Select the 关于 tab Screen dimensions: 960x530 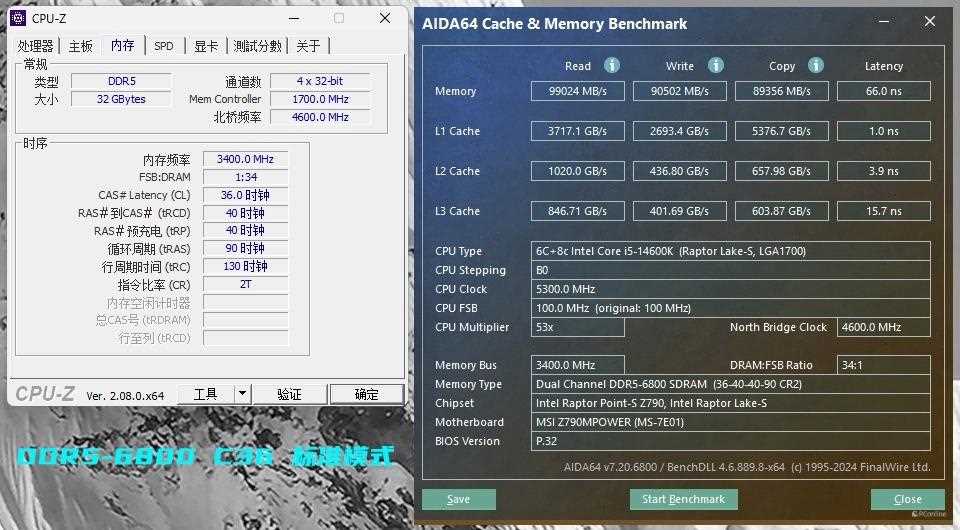tap(308, 46)
